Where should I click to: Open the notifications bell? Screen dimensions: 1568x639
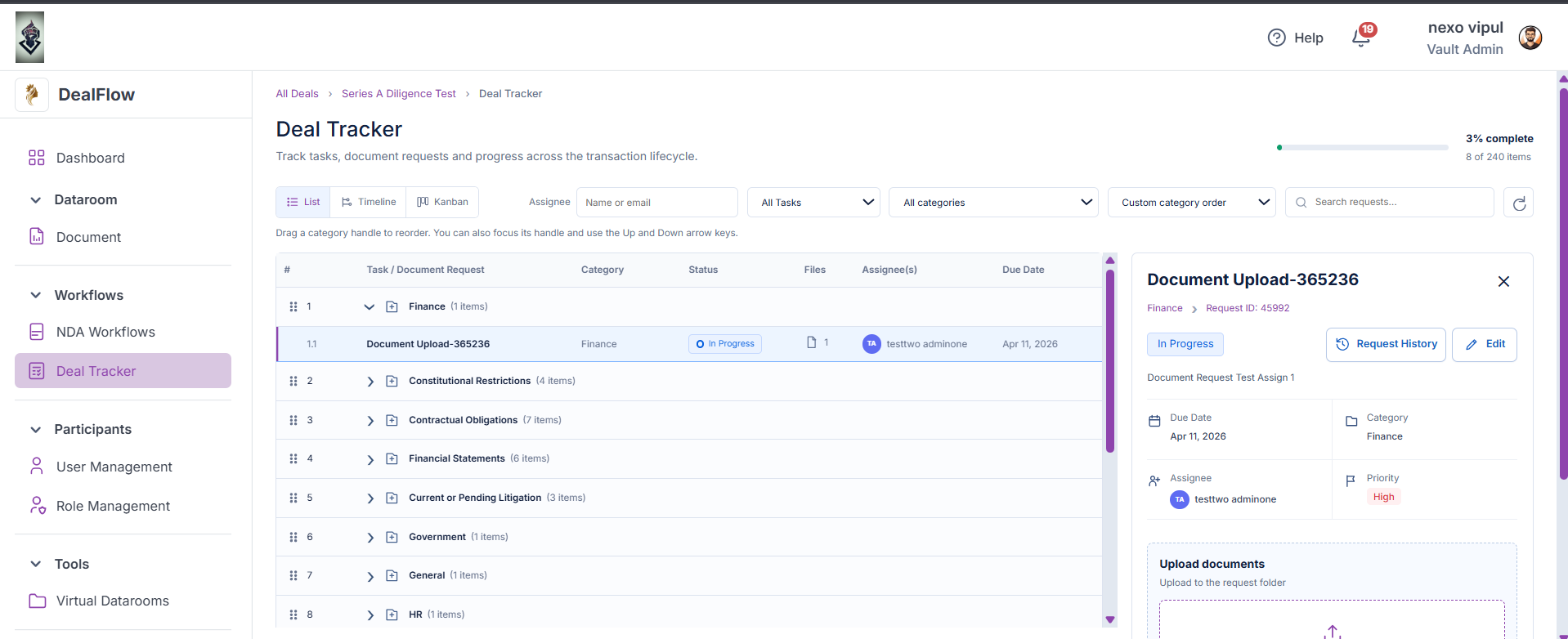click(1362, 38)
